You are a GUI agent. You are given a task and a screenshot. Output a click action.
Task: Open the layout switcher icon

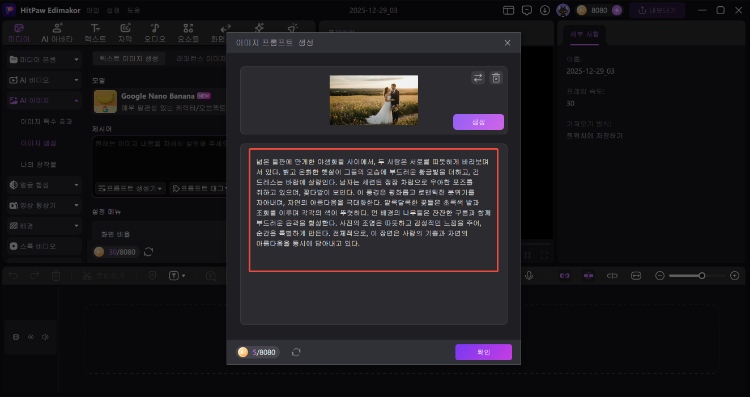point(508,10)
